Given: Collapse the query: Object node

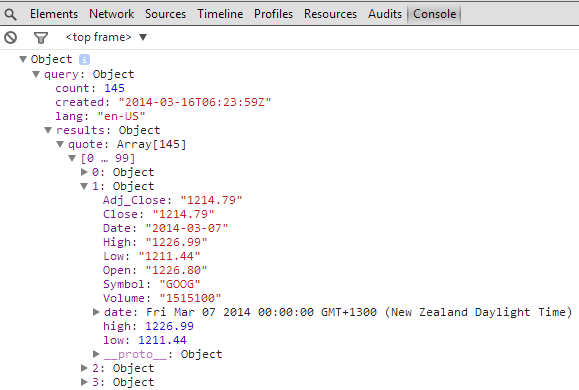Looking at the screenshot, I should pos(36,74).
